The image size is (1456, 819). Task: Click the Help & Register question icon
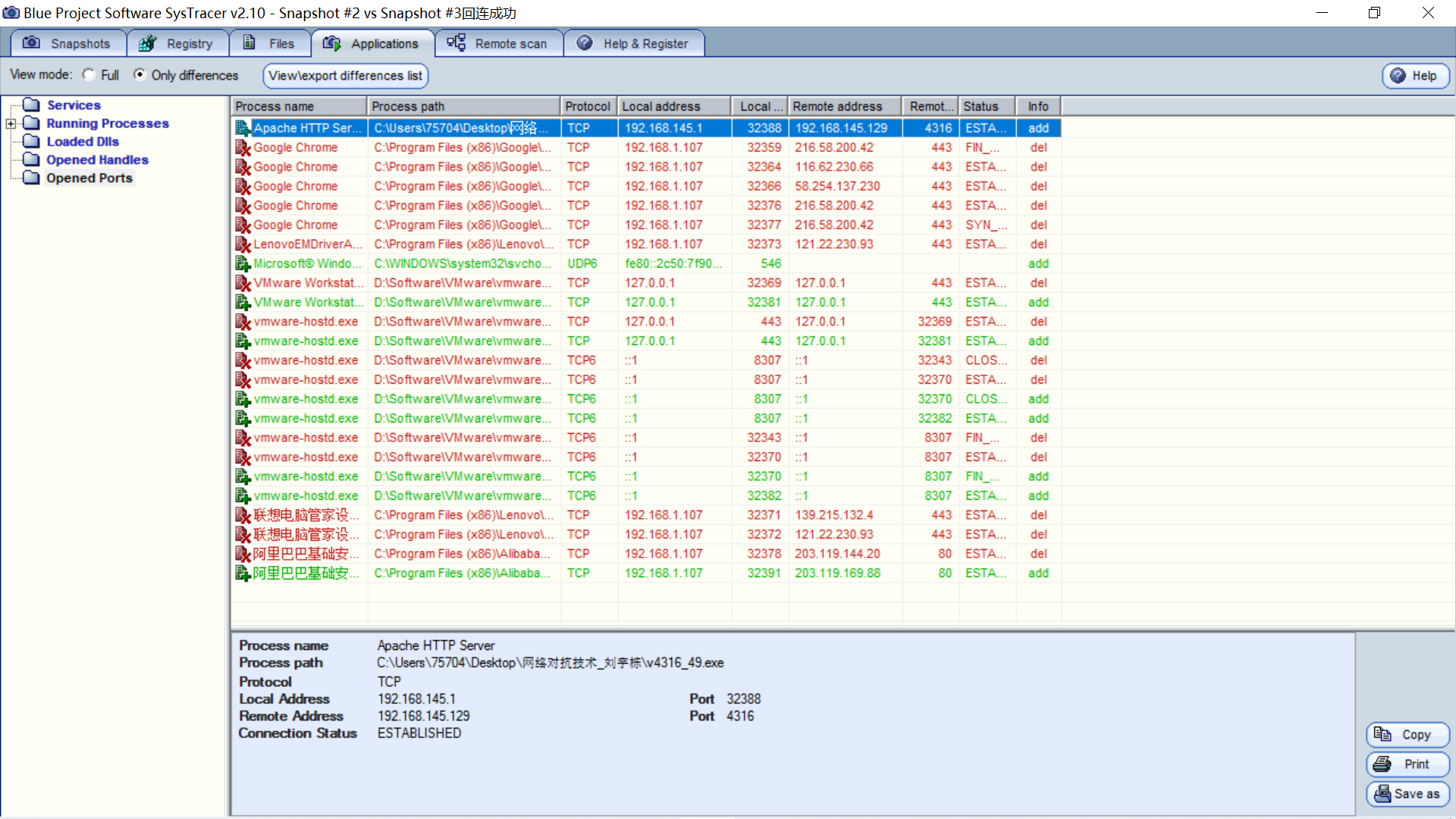584,43
